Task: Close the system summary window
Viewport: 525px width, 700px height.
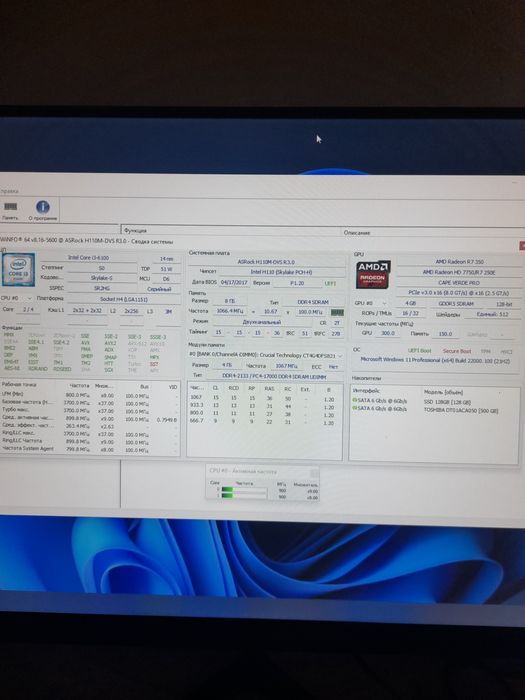Action: pos(522,246)
